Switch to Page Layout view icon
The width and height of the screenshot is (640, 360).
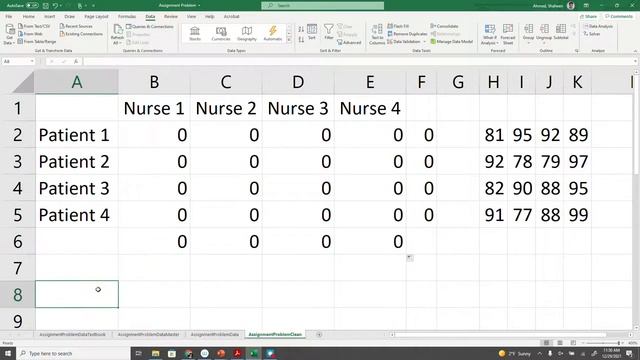tap(560, 343)
